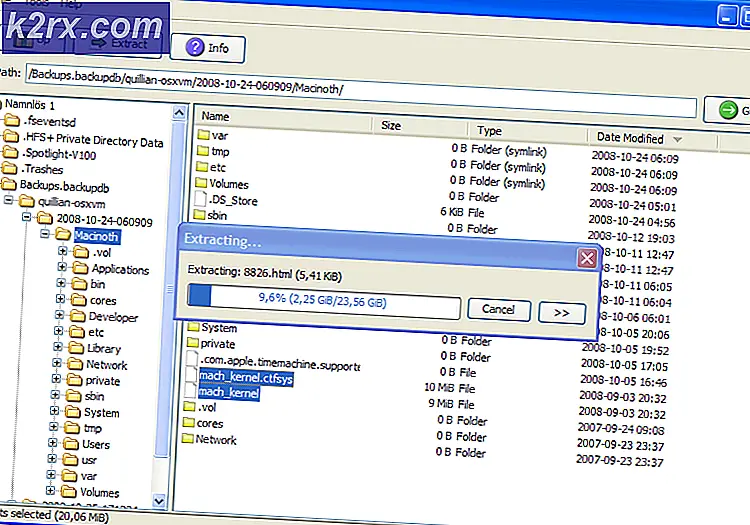Expand the cores tree node
Image resolution: width=750 pixels, height=525 pixels.
[x=60, y=299]
